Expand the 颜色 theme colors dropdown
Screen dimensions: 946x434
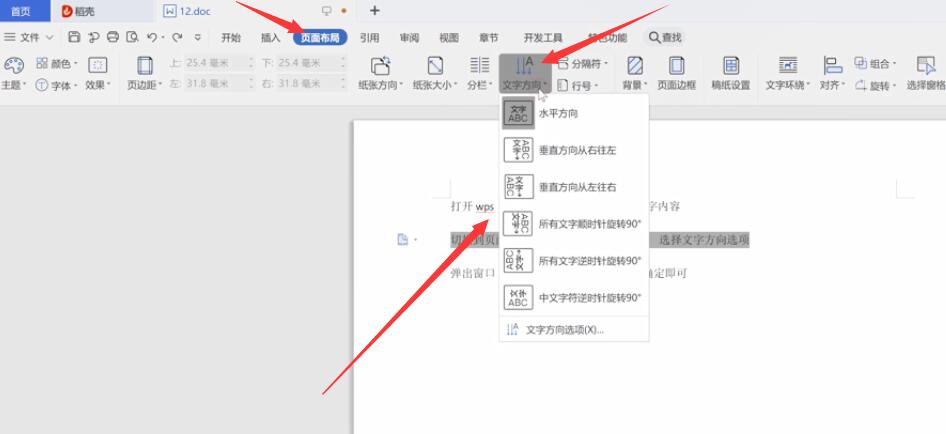pyautogui.click(x=57, y=63)
